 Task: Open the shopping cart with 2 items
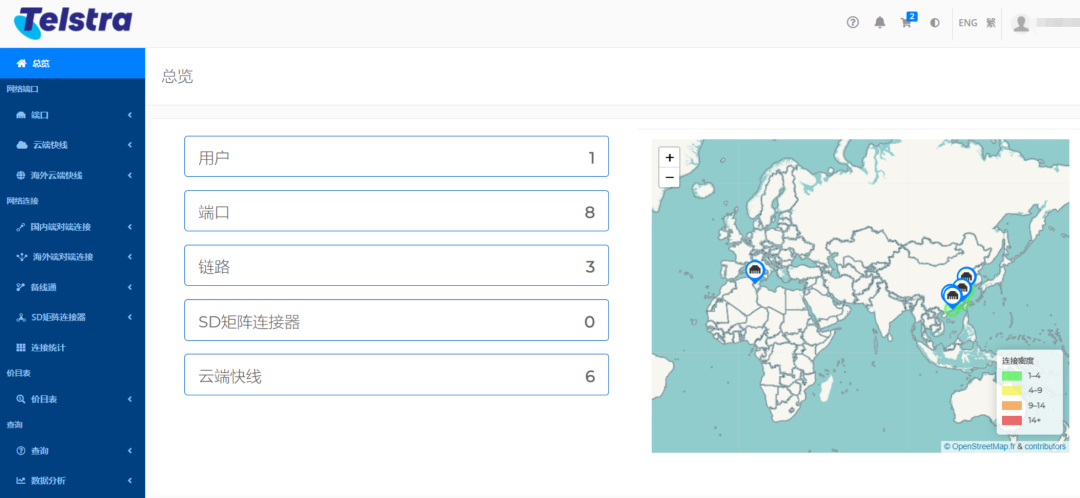click(x=907, y=22)
